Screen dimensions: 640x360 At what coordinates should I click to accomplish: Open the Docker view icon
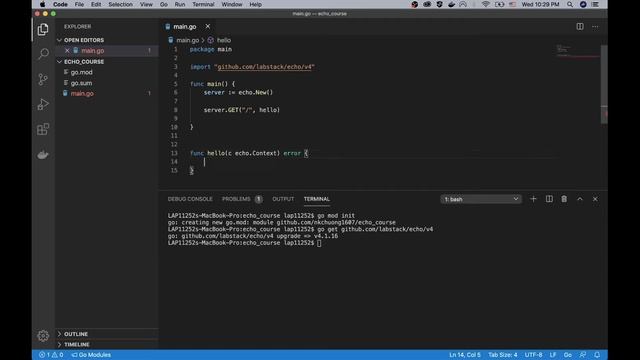click(43, 155)
